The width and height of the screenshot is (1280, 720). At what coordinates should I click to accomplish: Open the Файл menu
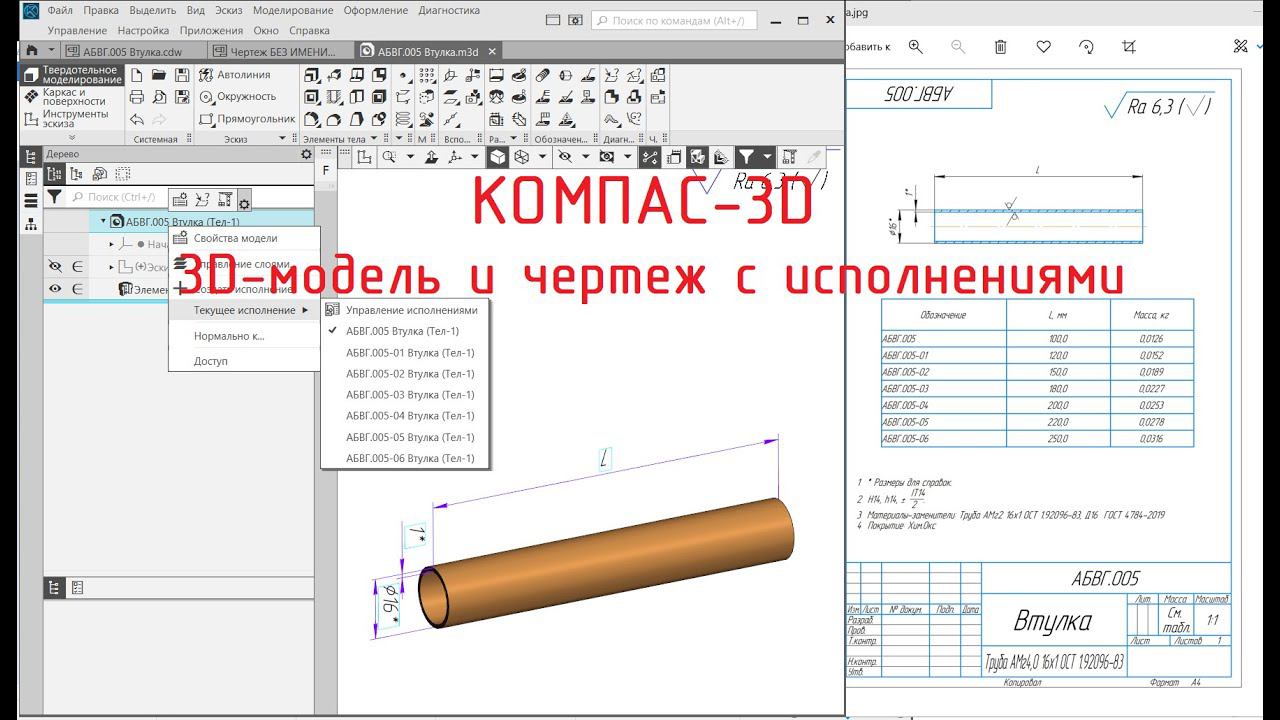(x=59, y=10)
